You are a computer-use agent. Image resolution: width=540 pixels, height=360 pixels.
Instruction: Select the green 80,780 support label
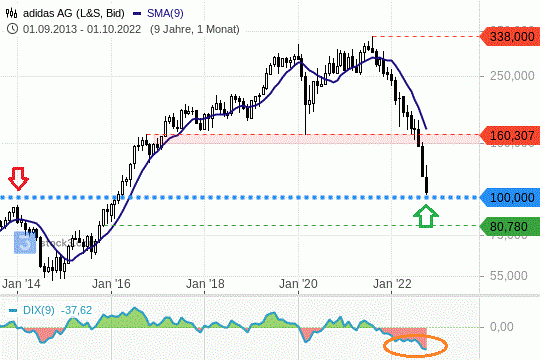coord(510,226)
